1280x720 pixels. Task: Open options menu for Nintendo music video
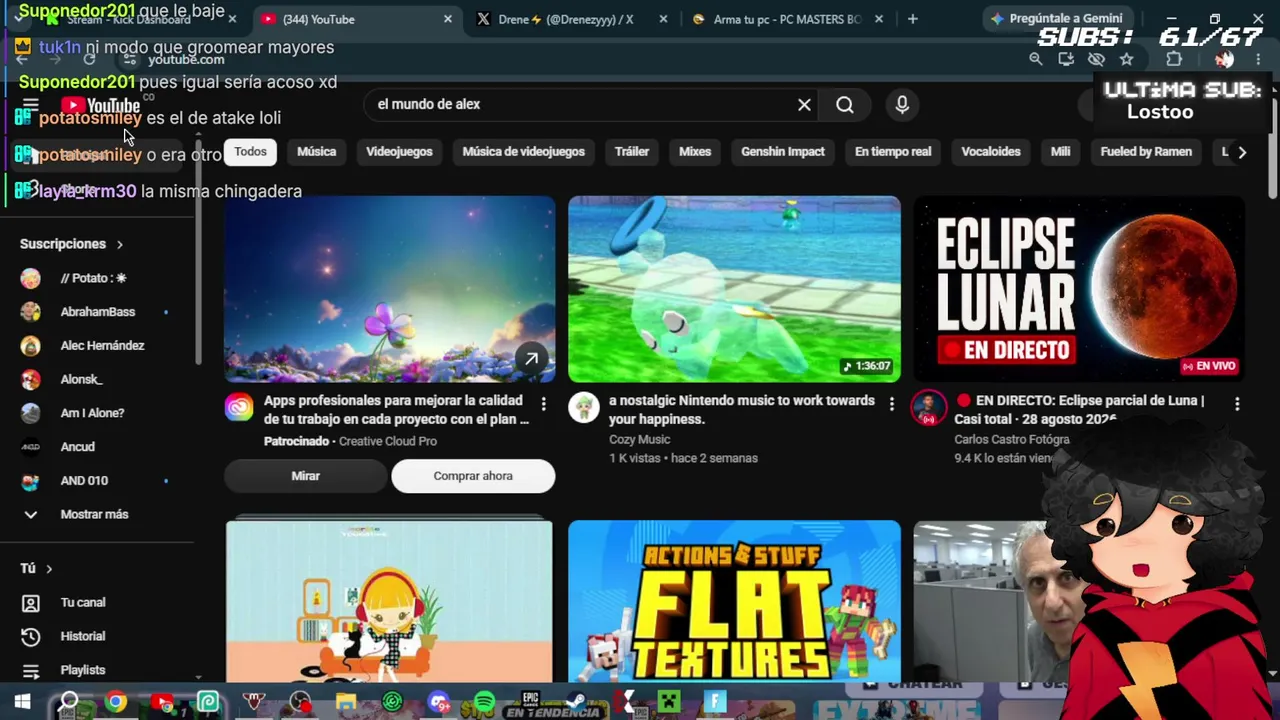coord(891,403)
